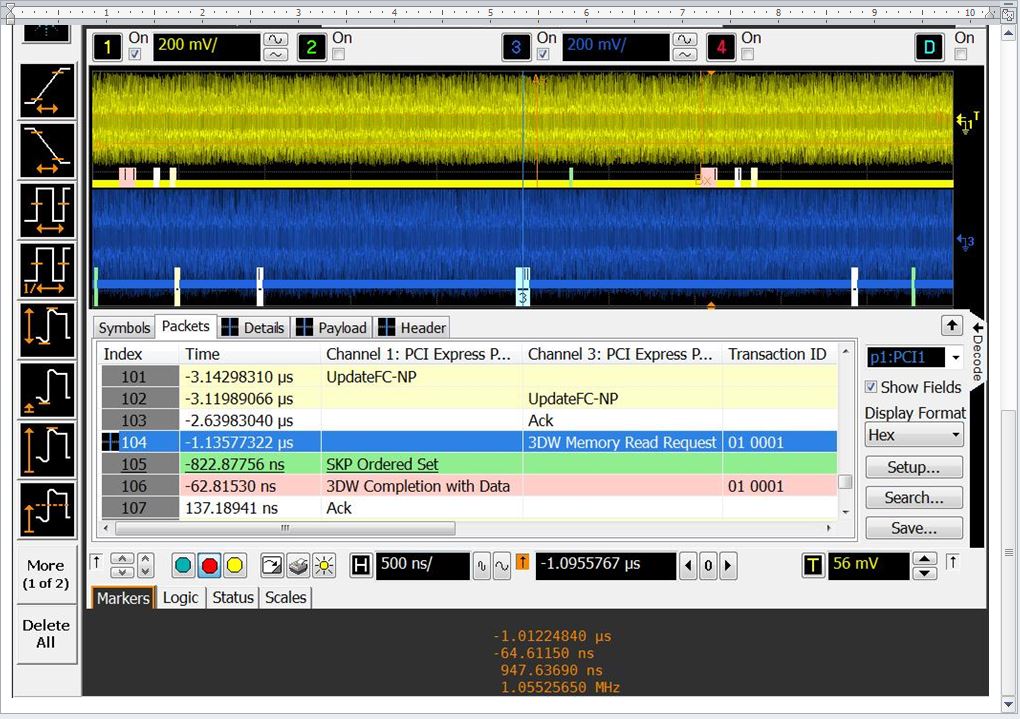1020x719 pixels.
Task: Collapse the Decode side tab arrow
Action: tap(977, 327)
